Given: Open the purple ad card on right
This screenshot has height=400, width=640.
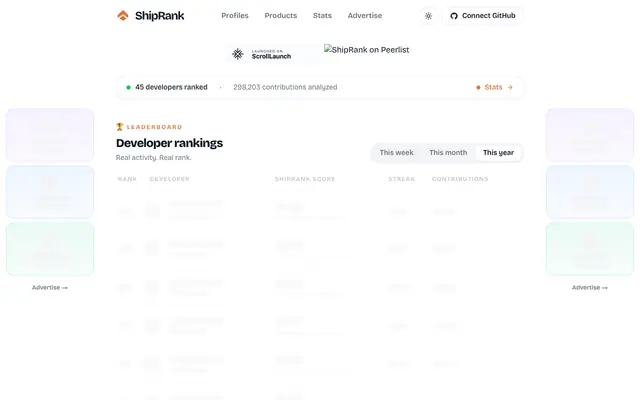Looking at the screenshot, I should tap(590, 135).
